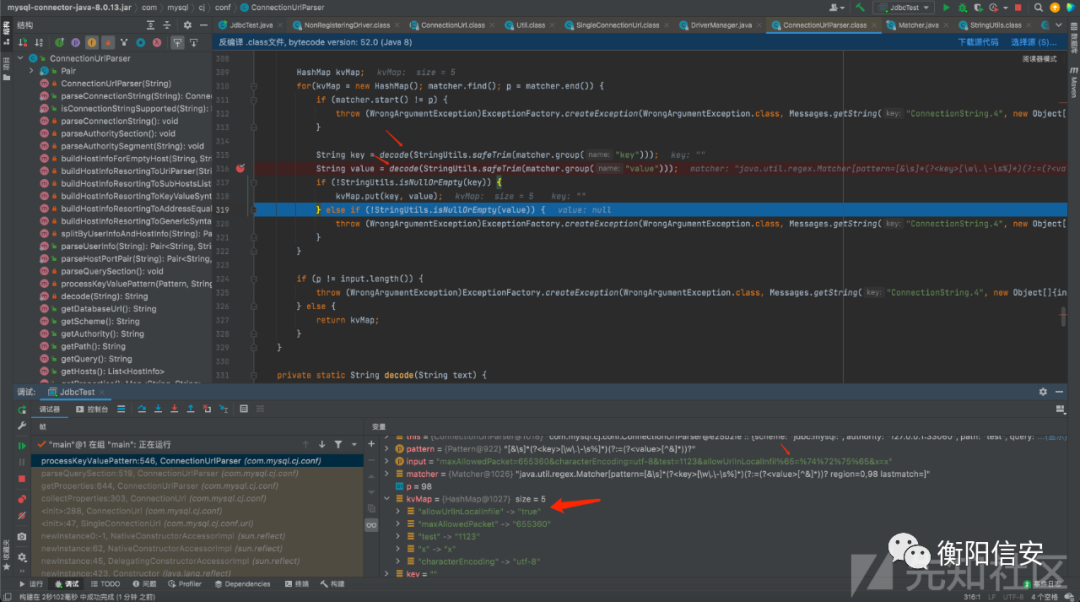Select decode(String): String in Structure
The height and width of the screenshot is (602, 1080).
104,296
